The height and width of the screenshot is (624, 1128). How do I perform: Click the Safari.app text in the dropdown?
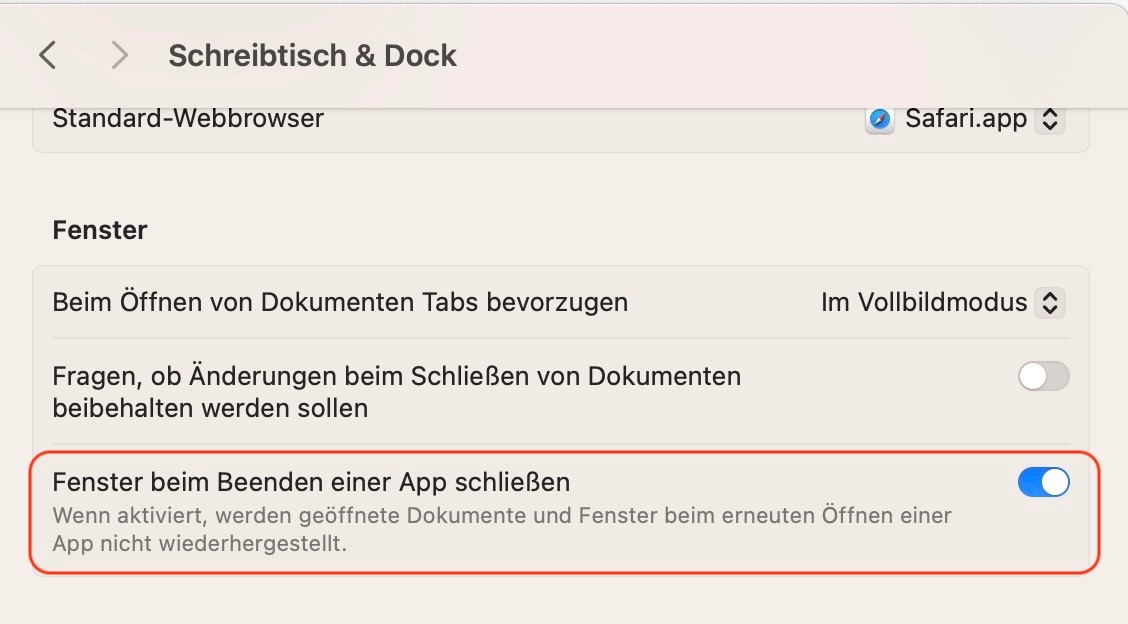coord(966,120)
